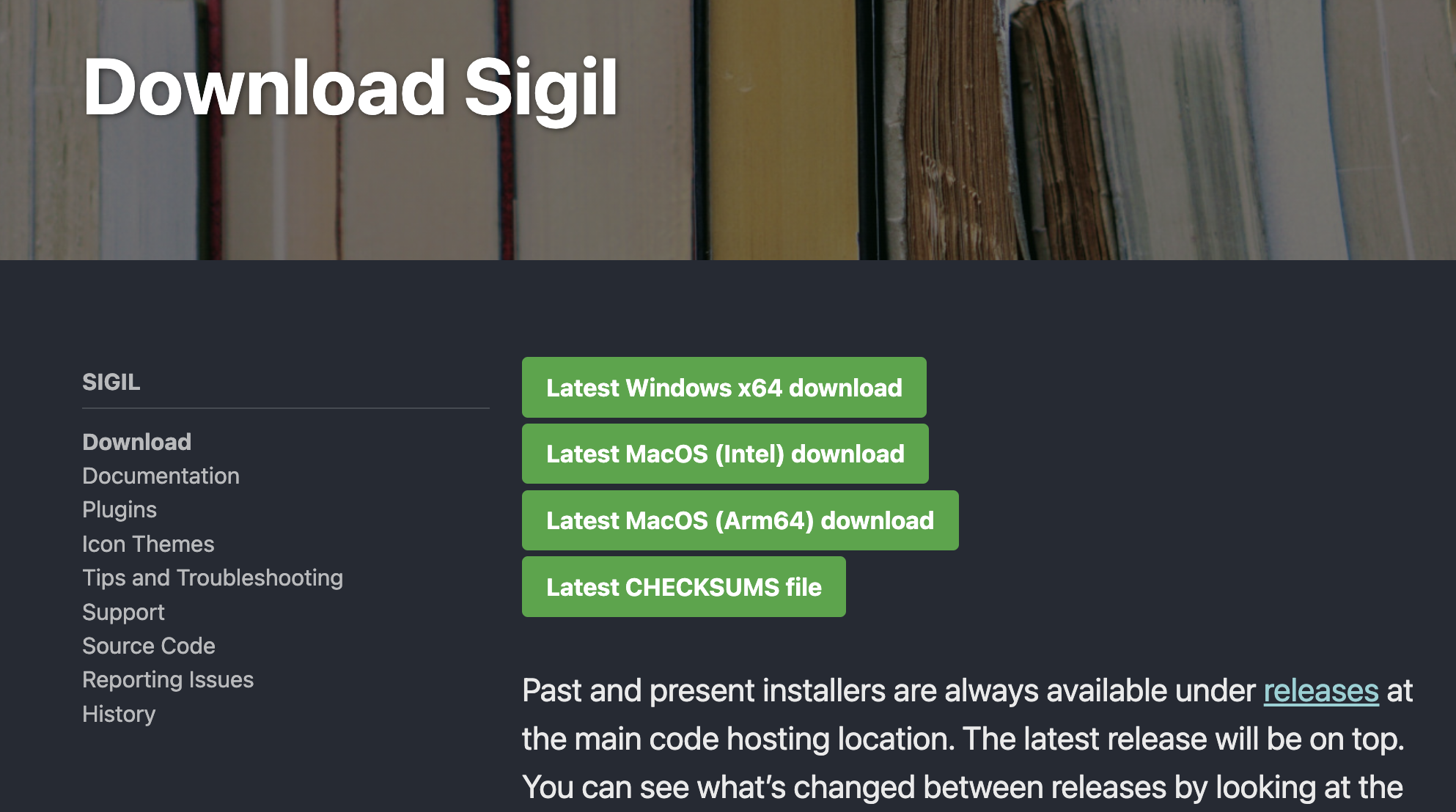Image resolution: width=1456 pixels, height=812 pixels.
Task: Click the worn brown book in banner
Action: click(x=953, y=147)
